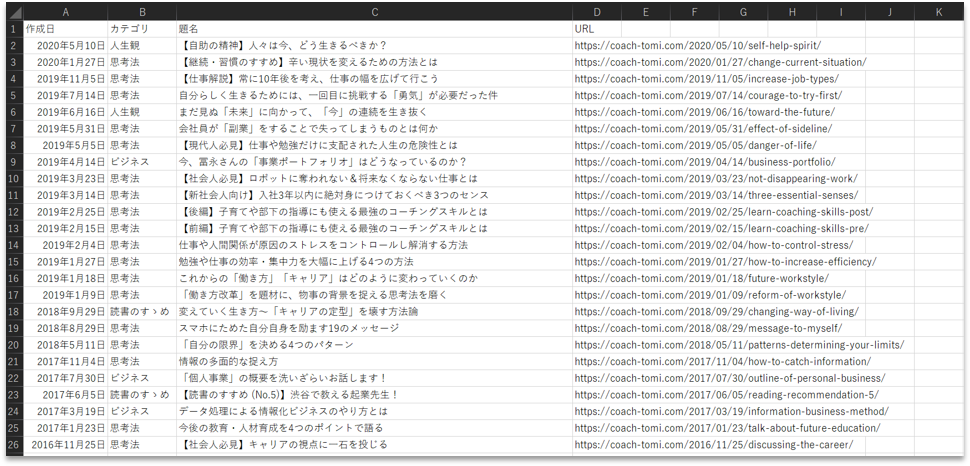The image size is (970, 466).
Task: Select the 題名 header cell
Action: (x=374, y=29)
